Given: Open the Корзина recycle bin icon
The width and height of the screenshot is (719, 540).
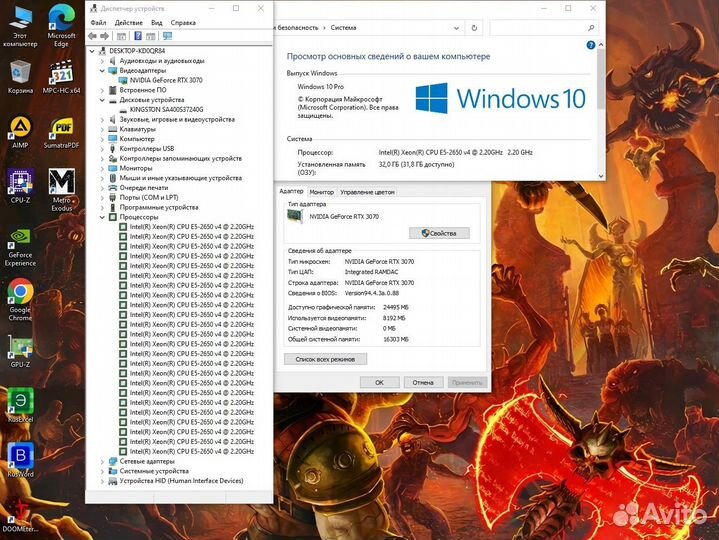Looking at the screenshot, I should (20, 77).
